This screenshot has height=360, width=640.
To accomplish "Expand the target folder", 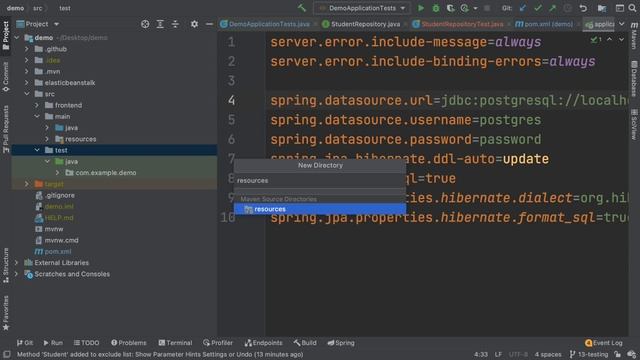I will click(27, 184).
